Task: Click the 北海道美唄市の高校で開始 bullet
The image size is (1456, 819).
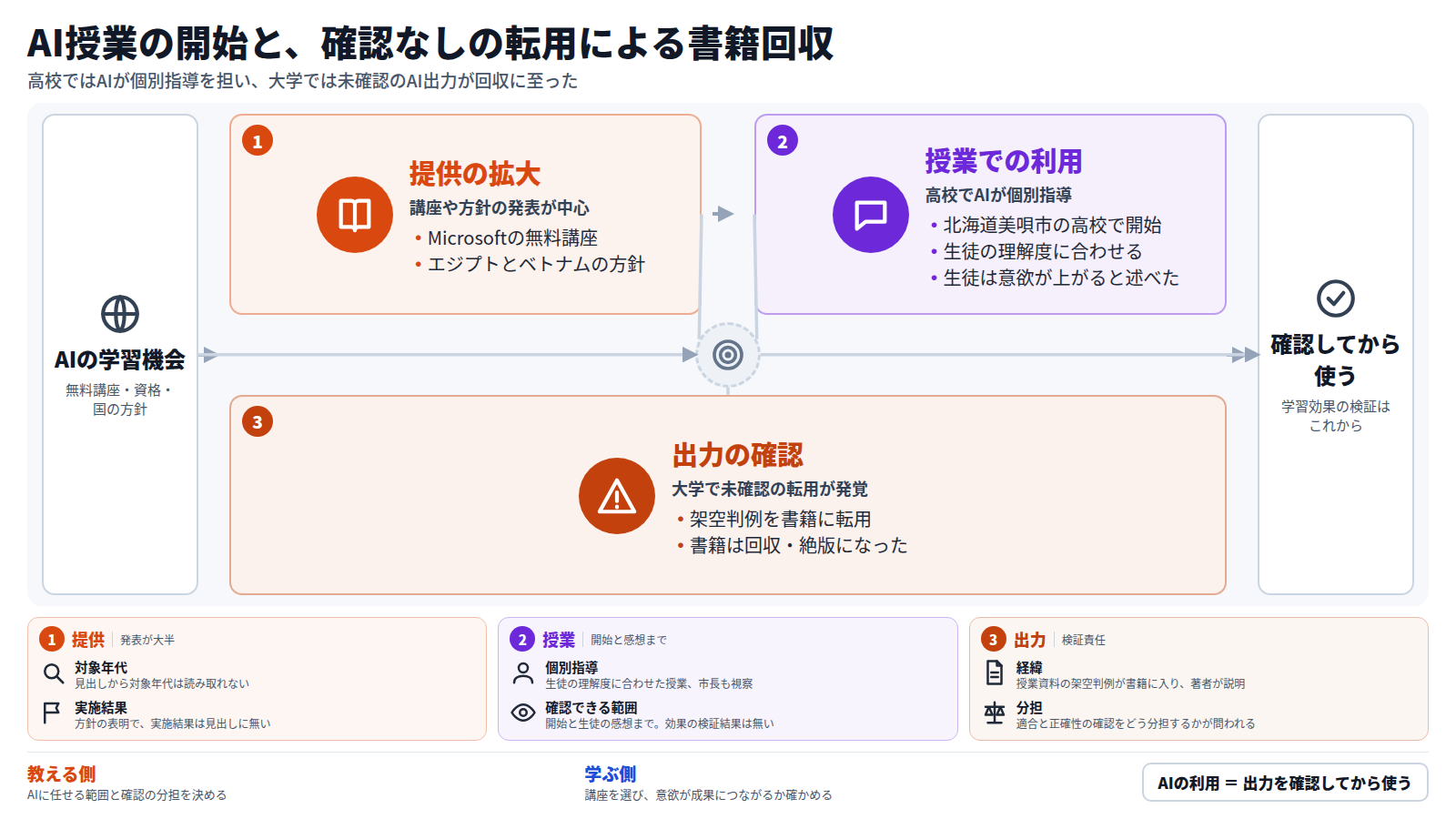Action: pyautogui.click(x=1046, y=225)
